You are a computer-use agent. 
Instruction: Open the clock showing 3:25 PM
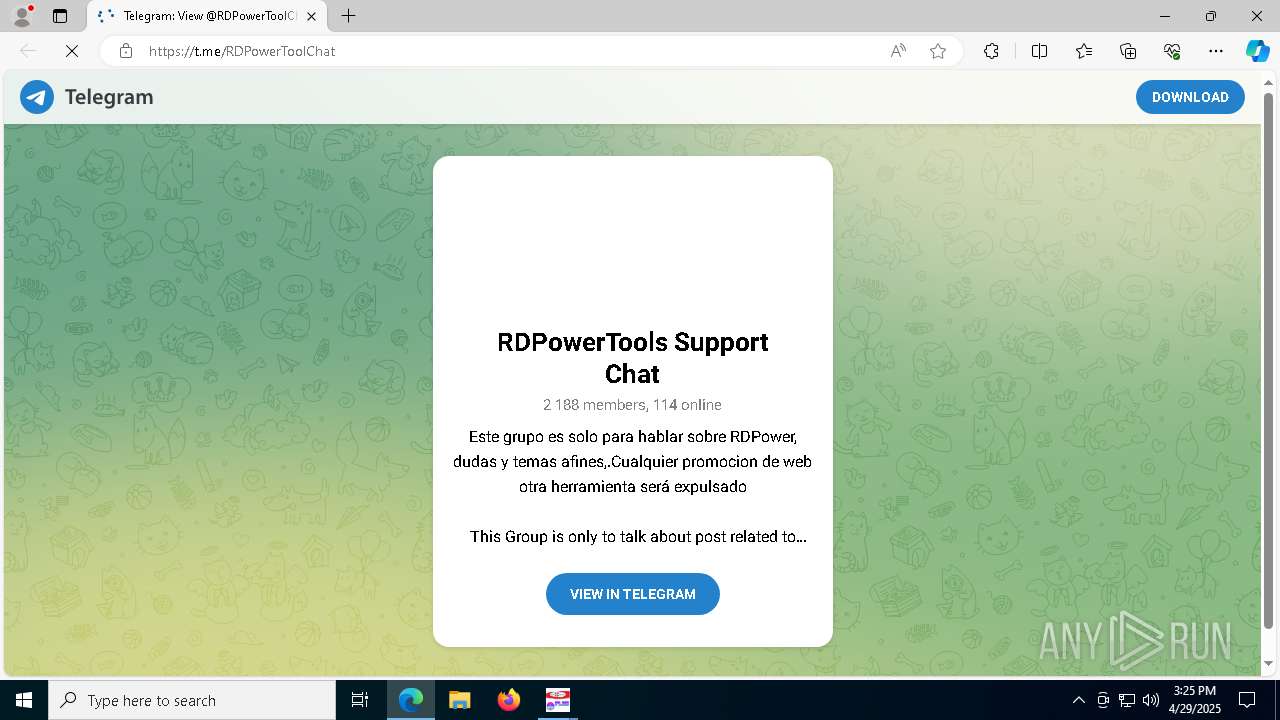(1195, 700)
